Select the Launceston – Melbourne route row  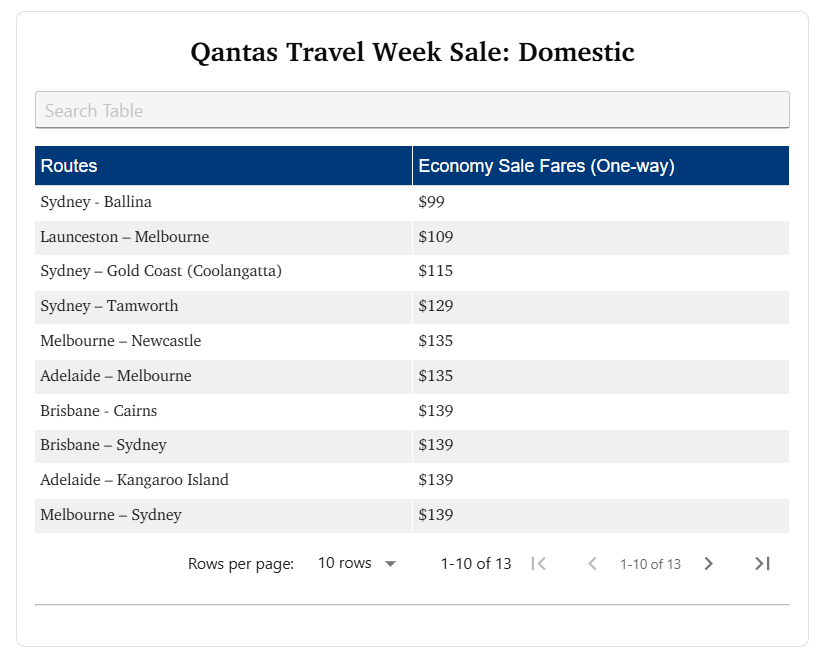point(125,237)
